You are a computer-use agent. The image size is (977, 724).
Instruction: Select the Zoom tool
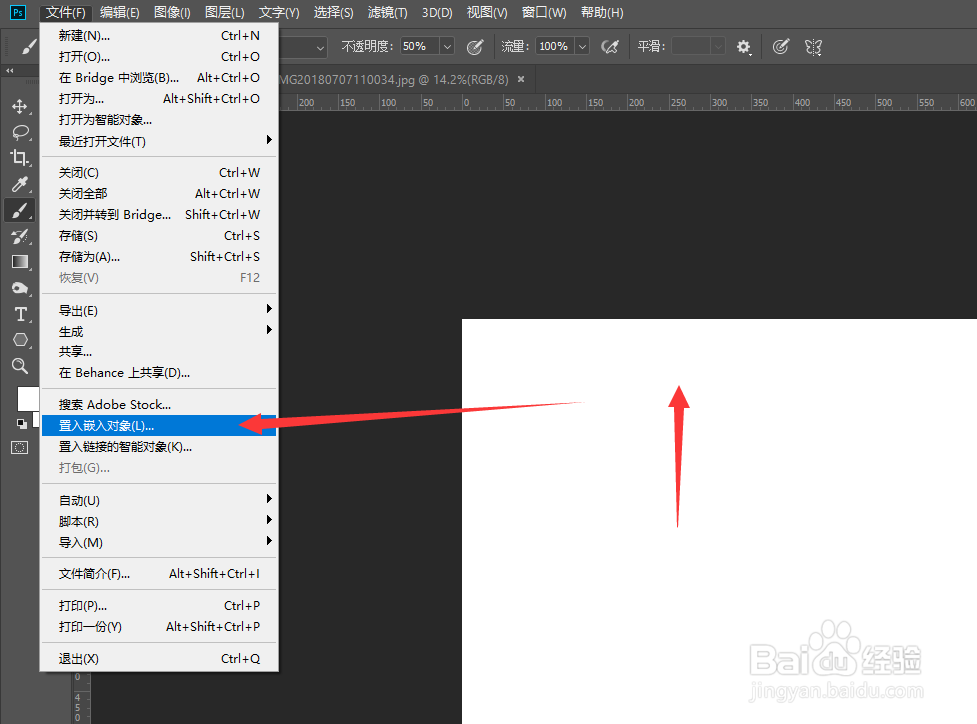click(x=20, y=366)
